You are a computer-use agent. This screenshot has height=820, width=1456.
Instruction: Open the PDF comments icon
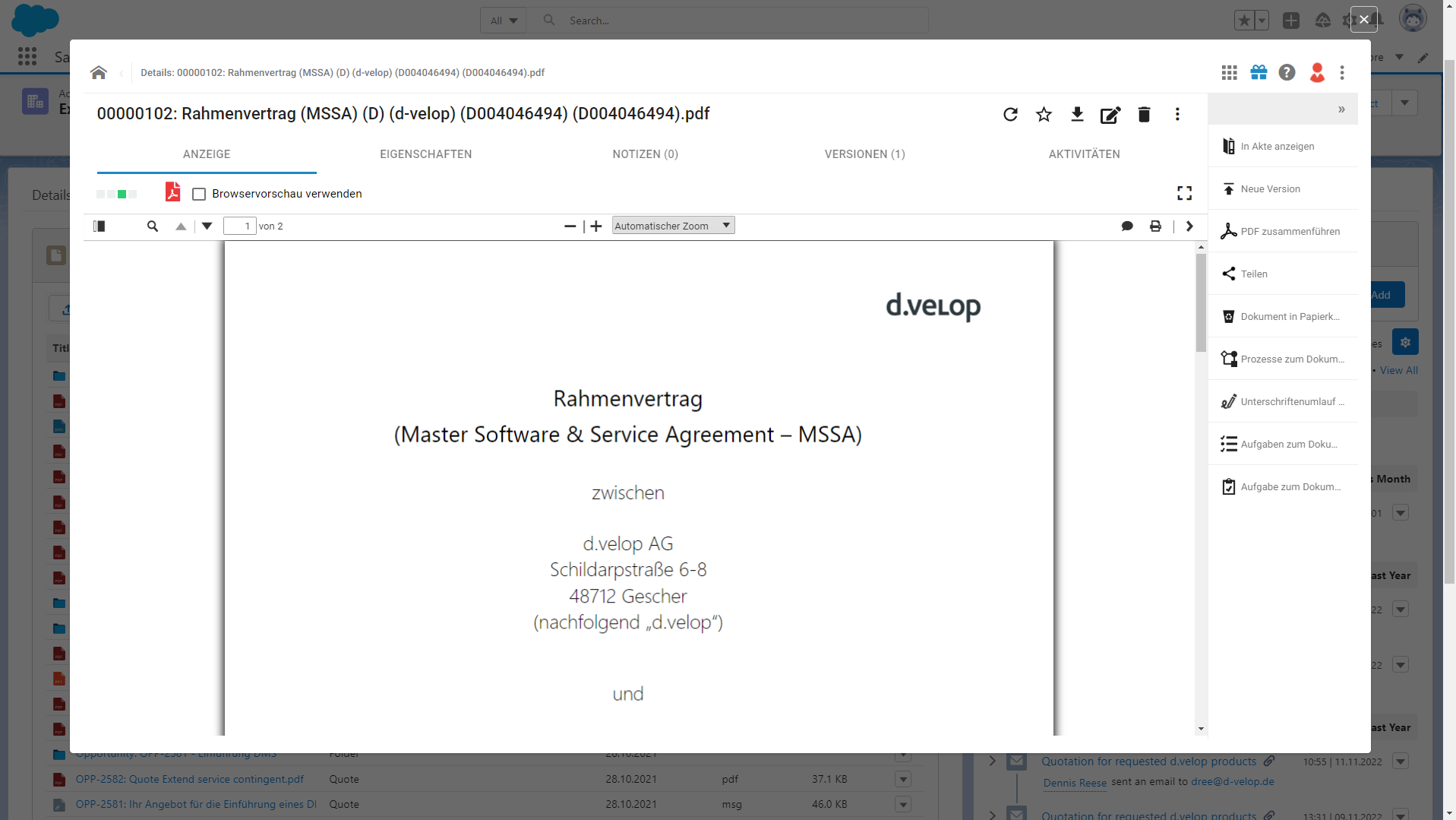pos(1127,226)
